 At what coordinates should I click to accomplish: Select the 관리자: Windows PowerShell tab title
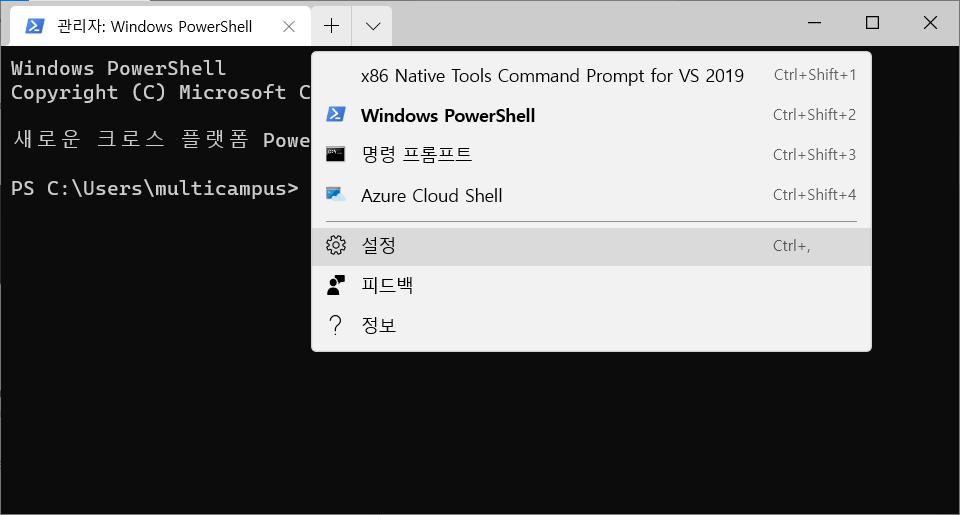click(x=154, y=26)
